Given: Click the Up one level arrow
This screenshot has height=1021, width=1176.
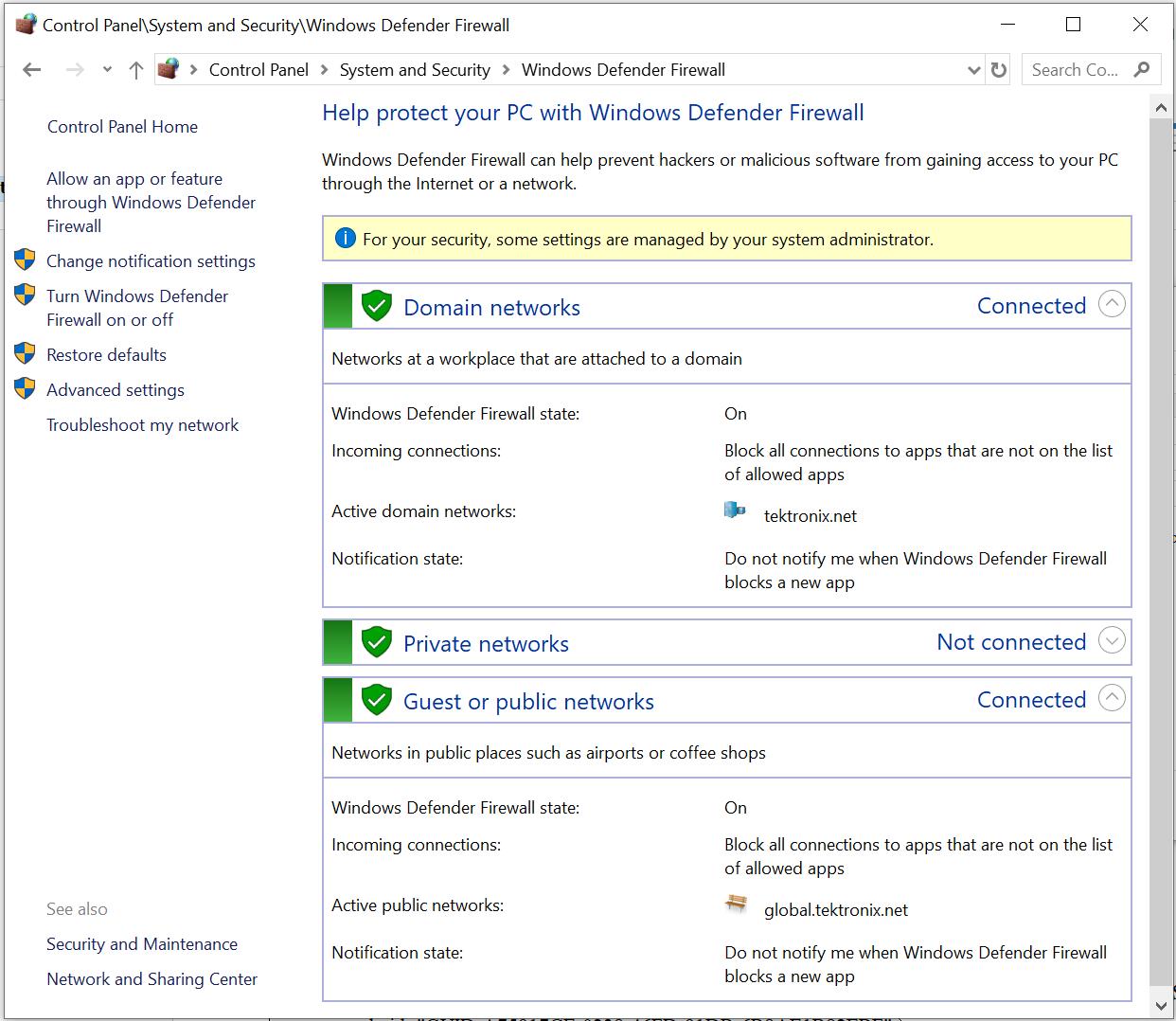Looking at the screenshot, I should tap(136, 70).
